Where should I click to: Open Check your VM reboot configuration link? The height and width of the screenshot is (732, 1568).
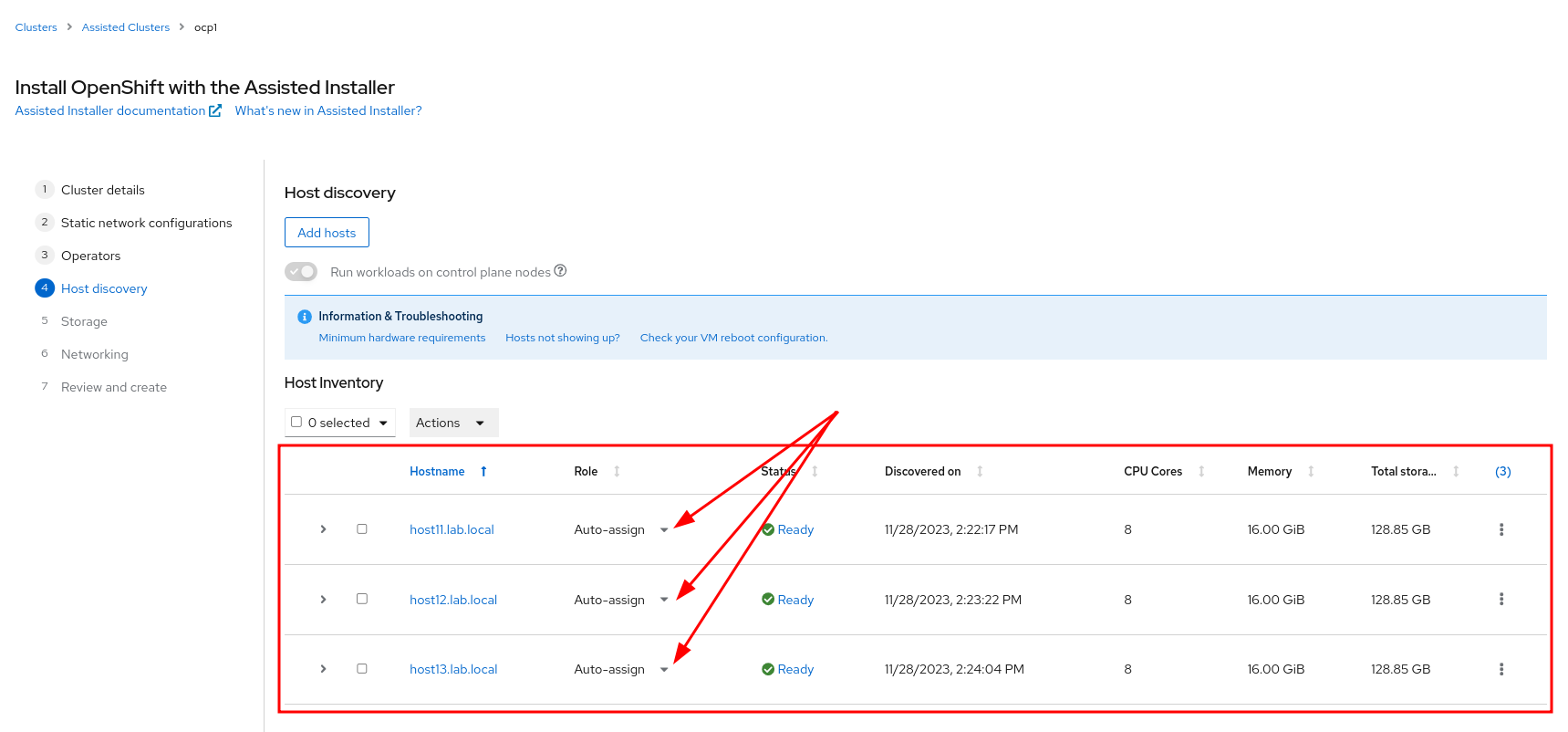[734, 338]
